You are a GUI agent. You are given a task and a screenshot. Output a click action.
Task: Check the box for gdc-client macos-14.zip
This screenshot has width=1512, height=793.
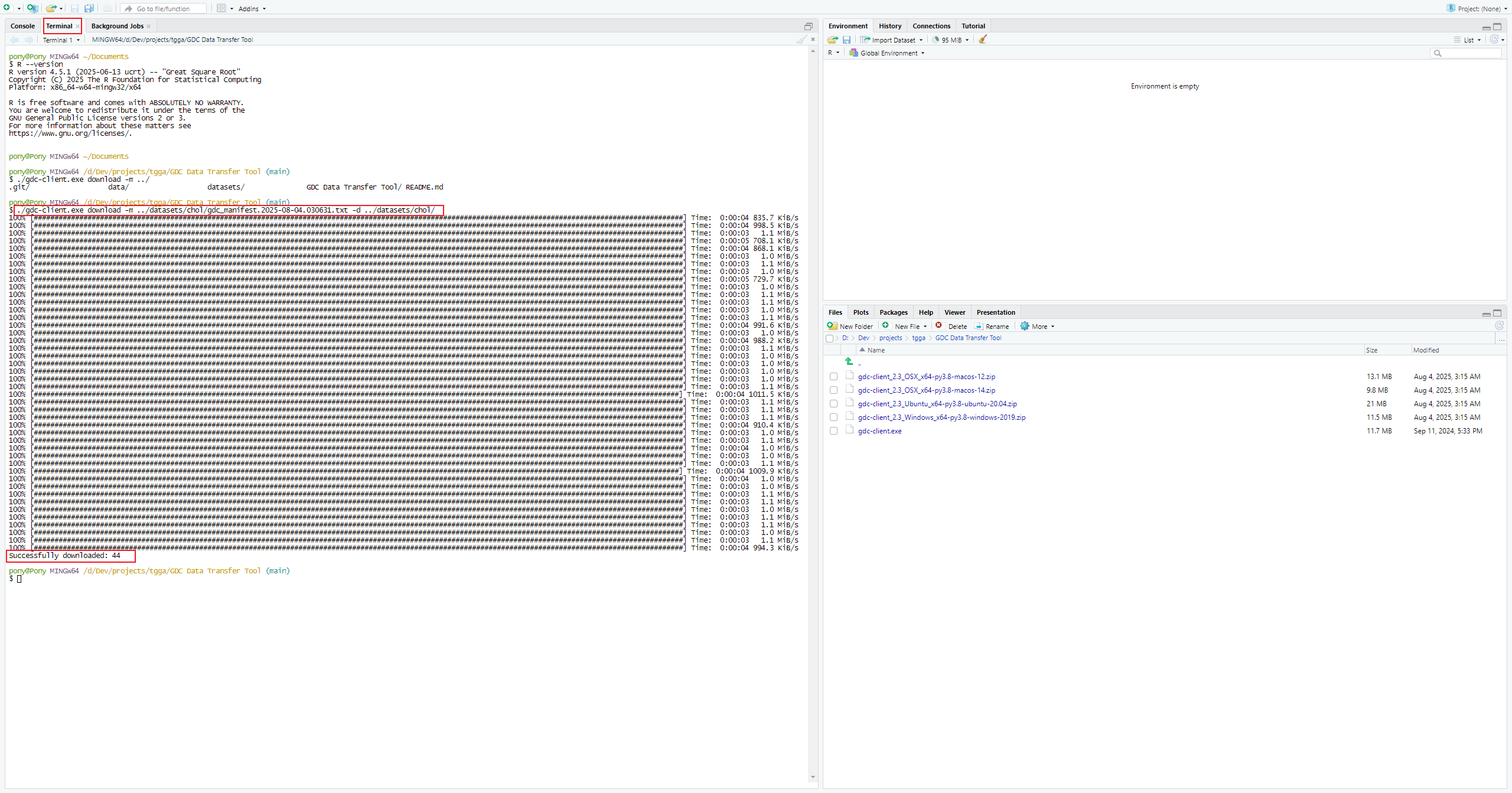[833, 390]
